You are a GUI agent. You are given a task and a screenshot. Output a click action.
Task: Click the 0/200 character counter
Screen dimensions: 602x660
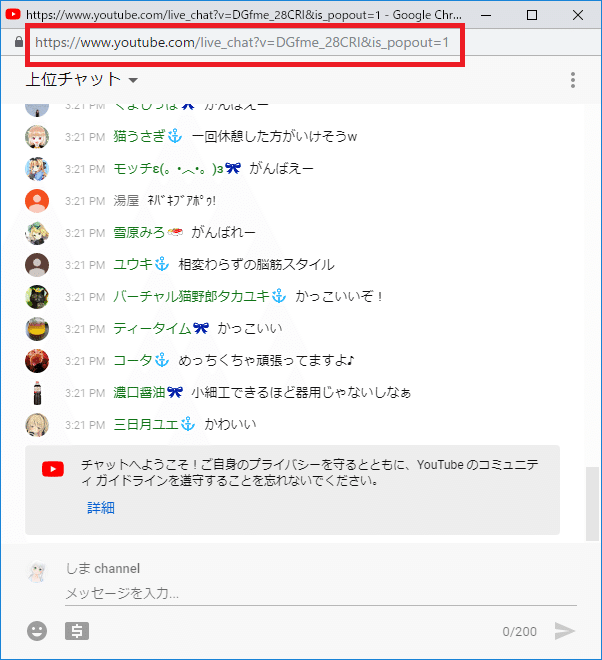(x=519, y=631)
